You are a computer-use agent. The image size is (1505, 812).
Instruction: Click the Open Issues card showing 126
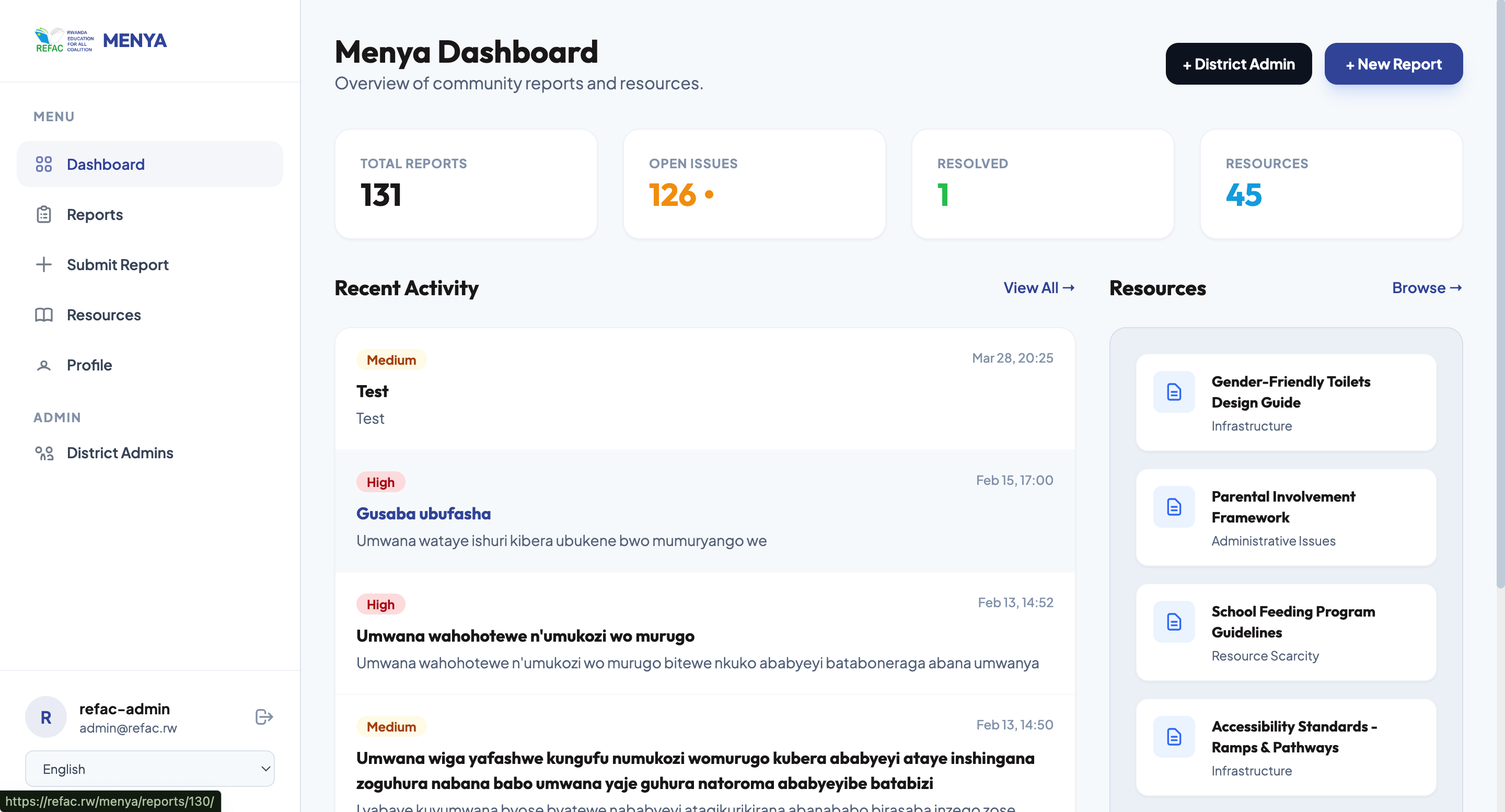[x=754, y=183]
